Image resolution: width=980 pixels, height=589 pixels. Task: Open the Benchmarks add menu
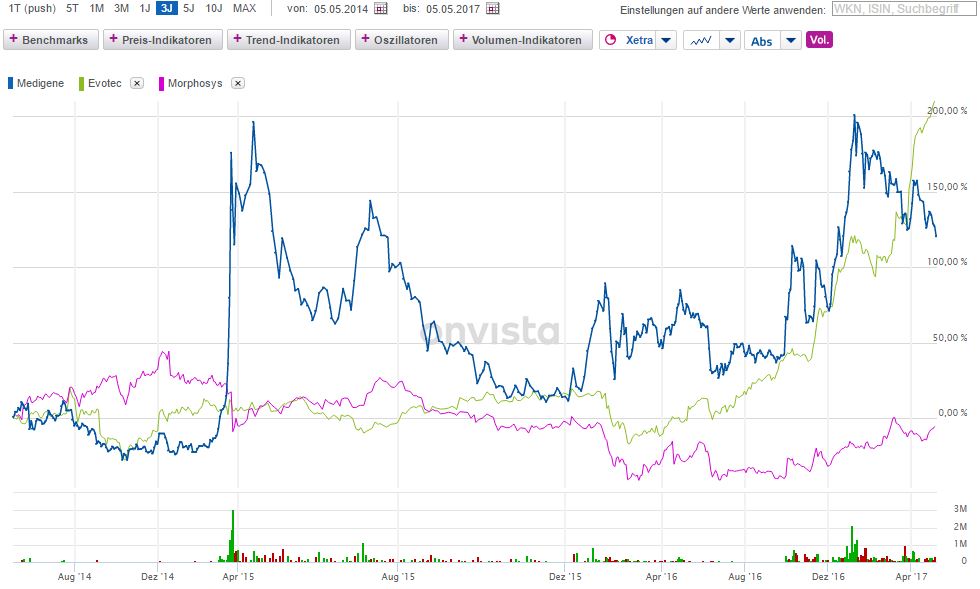(50, 40)
